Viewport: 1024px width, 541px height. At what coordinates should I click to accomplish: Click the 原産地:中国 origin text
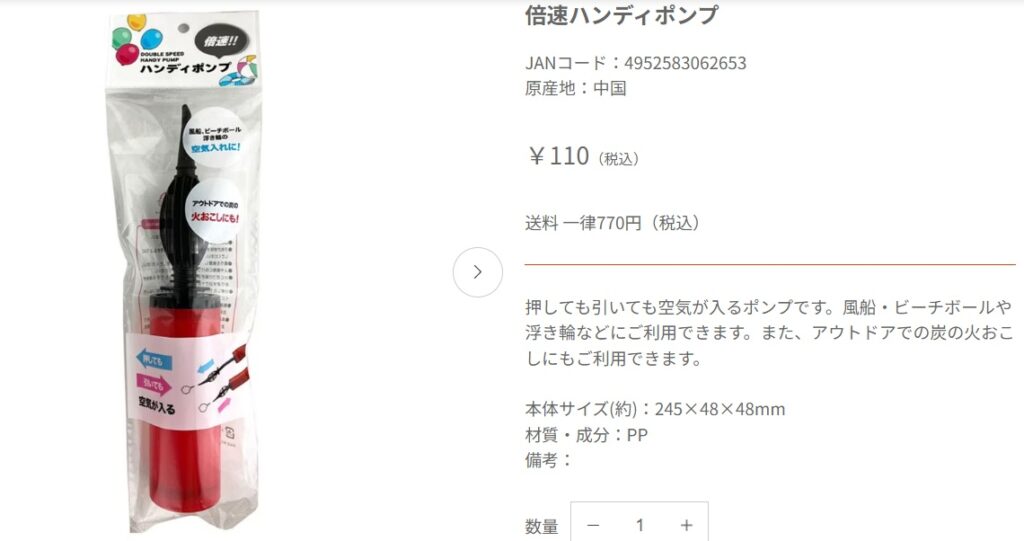(575, 88)
